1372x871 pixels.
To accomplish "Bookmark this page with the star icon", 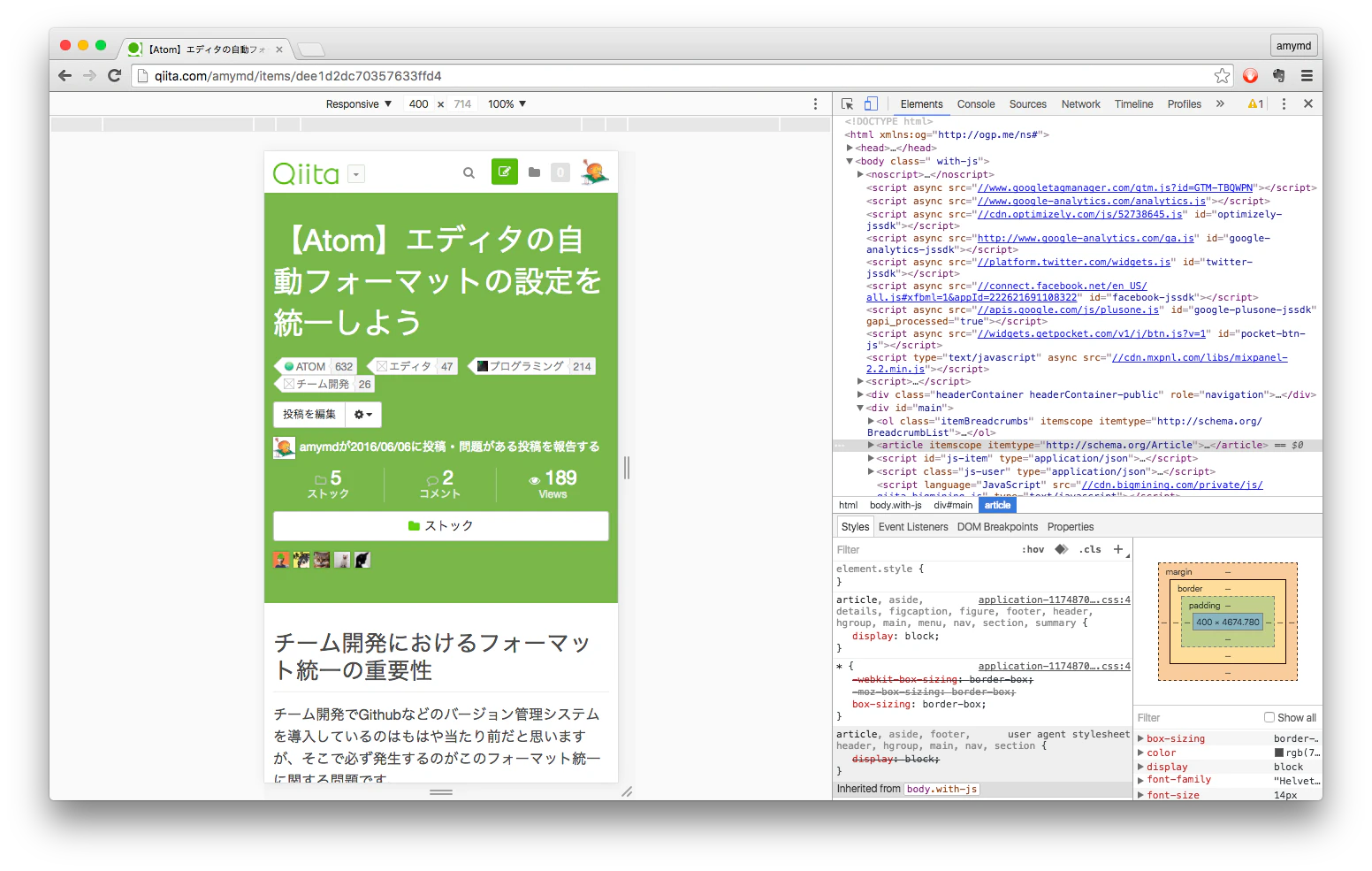I will (x=1222, y=76).
